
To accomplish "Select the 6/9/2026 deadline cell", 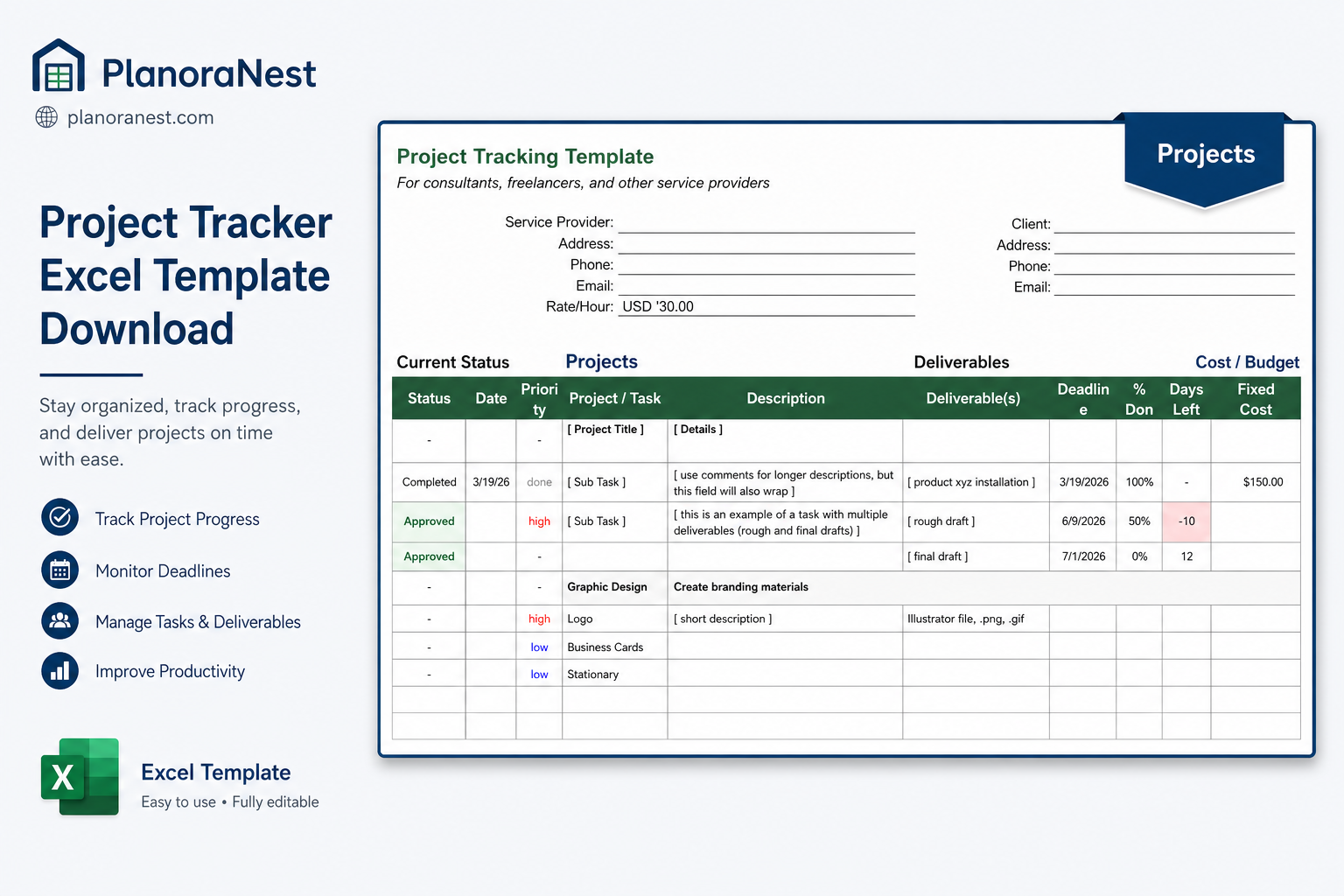I will (1083, 521).
